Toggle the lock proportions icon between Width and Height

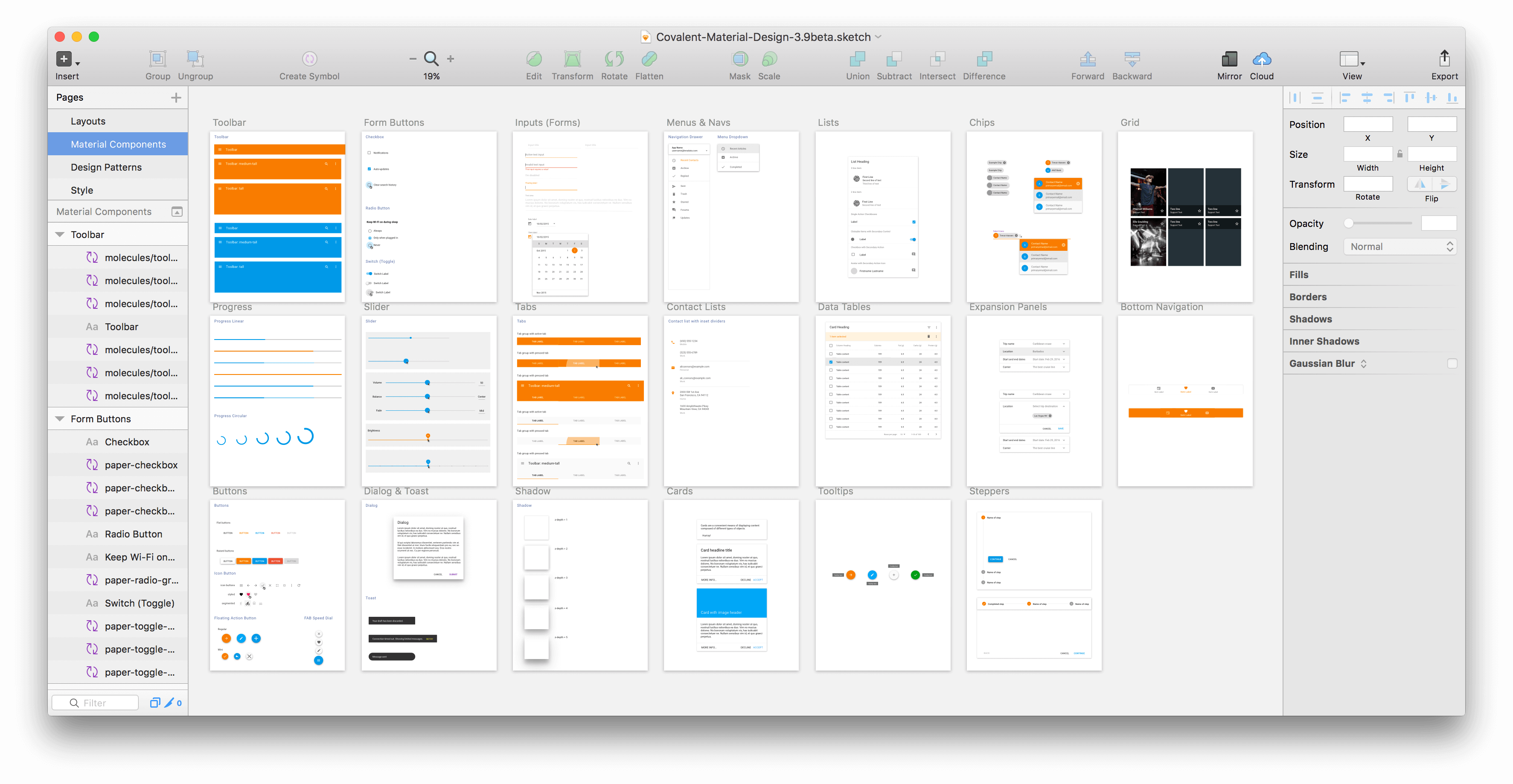point(1400,154)
